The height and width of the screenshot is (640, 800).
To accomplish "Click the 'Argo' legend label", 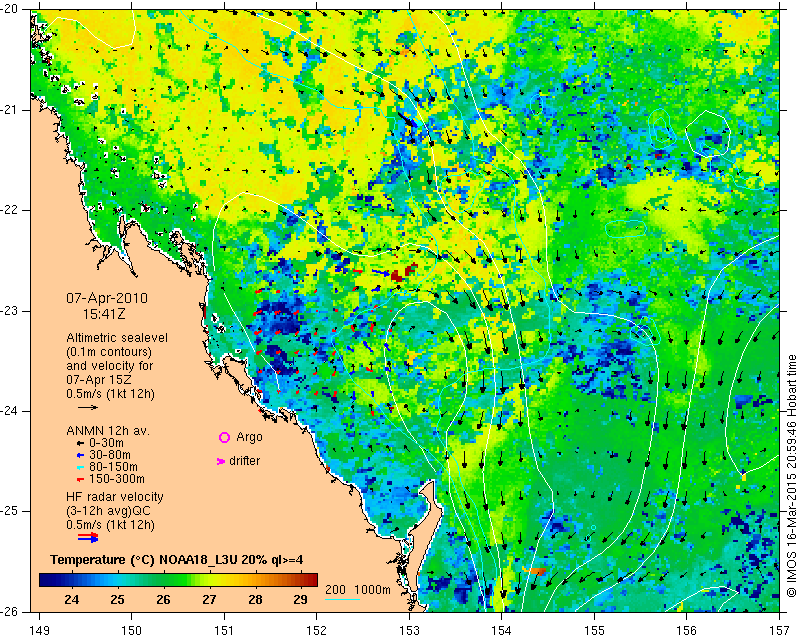I will click(249, 437).
